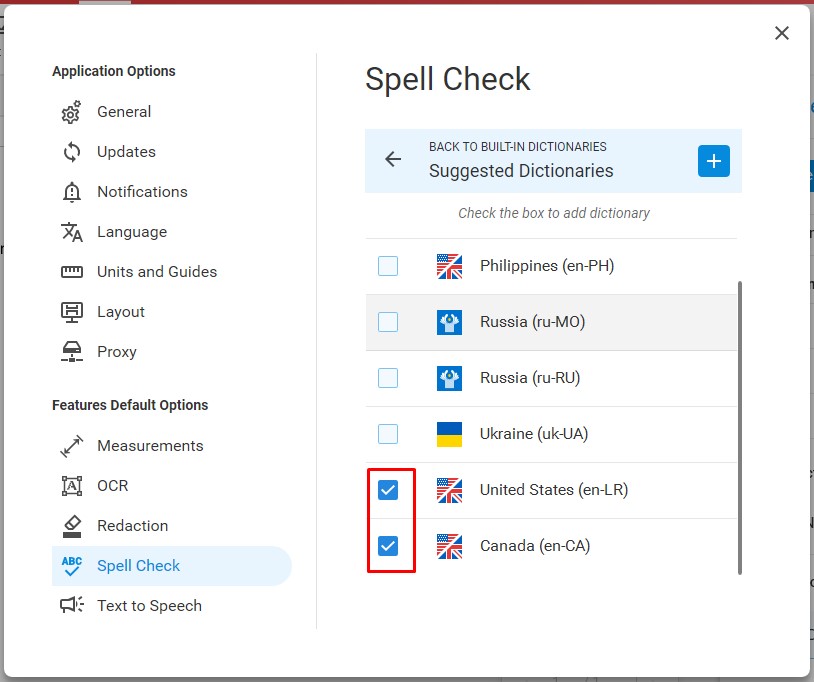Click the 'Check the box to add dictionary' hint

point(554,213)
